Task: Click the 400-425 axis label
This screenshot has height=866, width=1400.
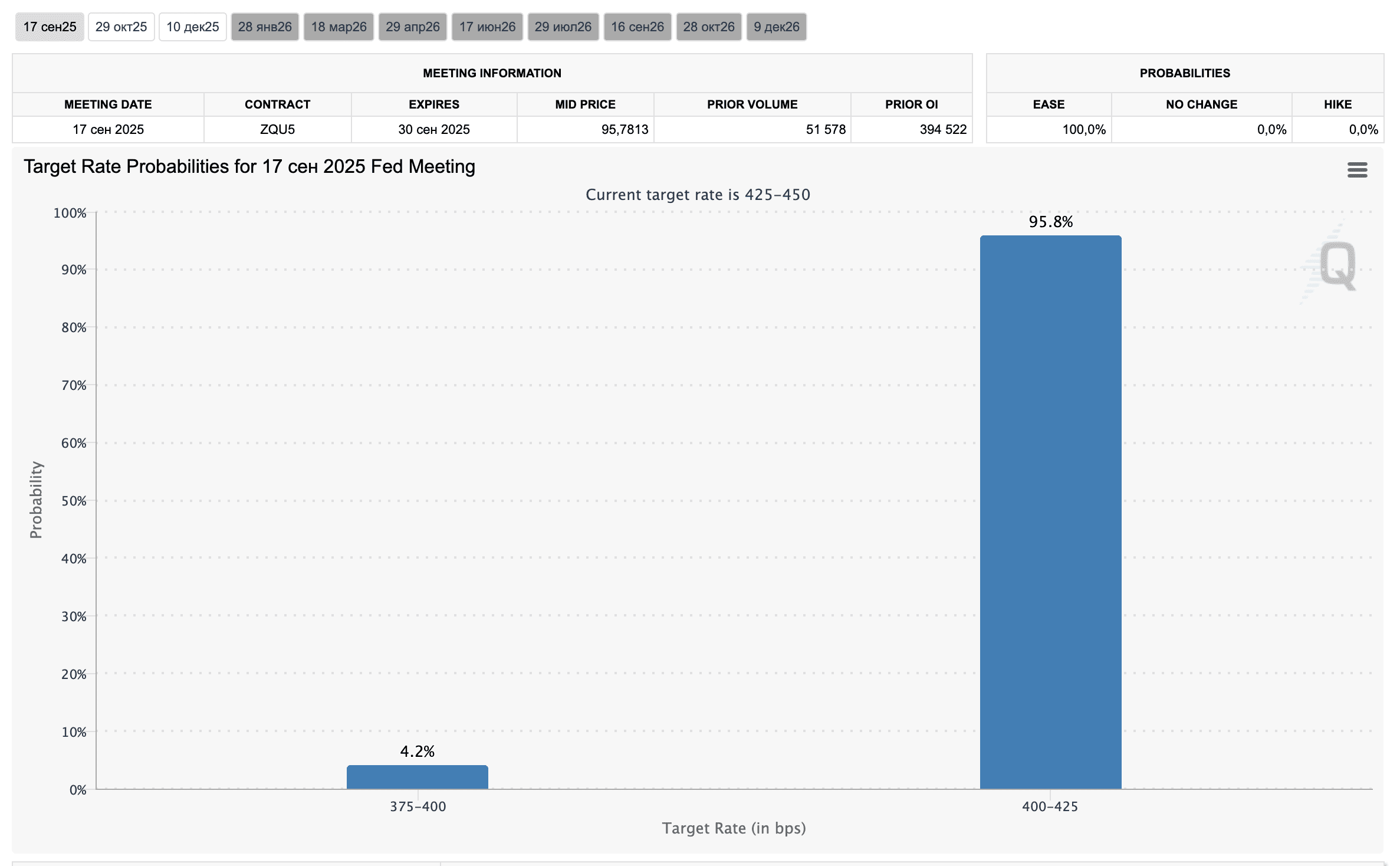Action: click(1050, 806)
